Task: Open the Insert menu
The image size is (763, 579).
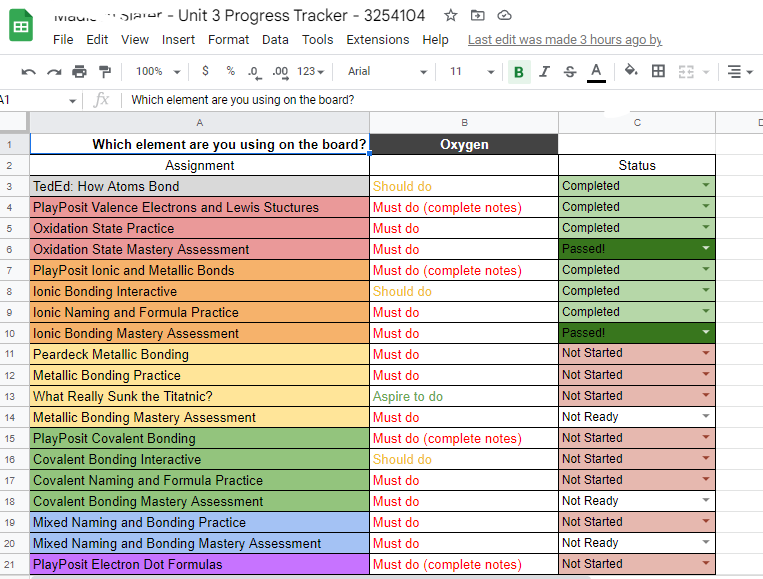Action: pos(178,40)
